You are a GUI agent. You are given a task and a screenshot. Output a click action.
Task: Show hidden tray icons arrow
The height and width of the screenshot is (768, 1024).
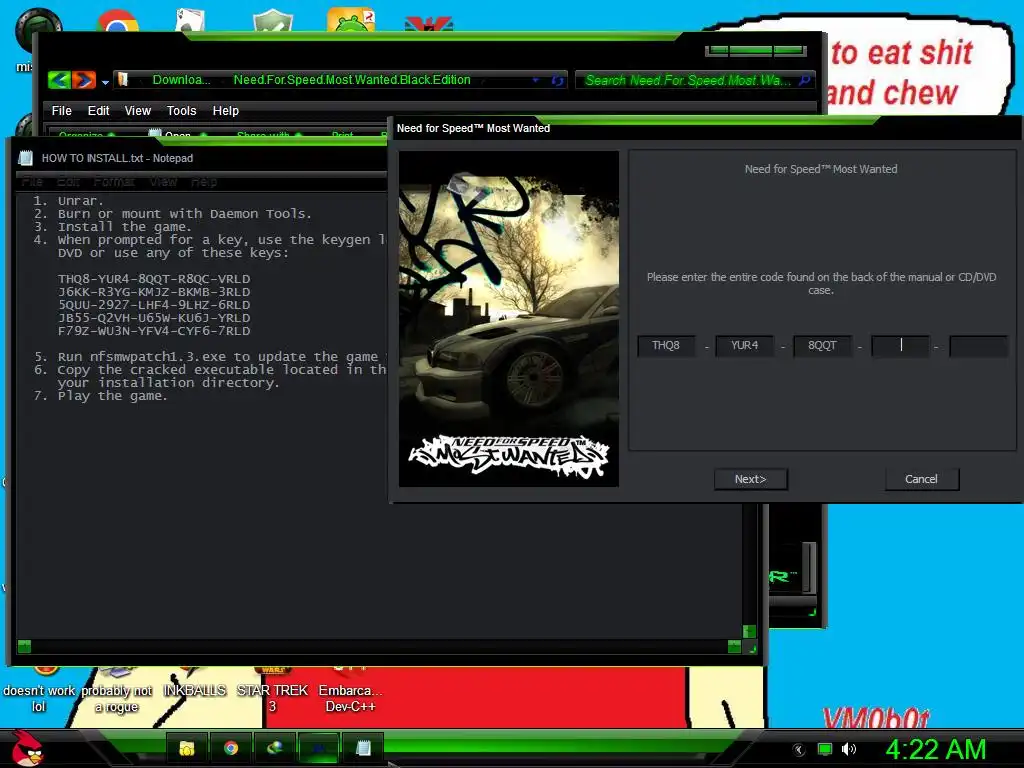coord(799,750)
